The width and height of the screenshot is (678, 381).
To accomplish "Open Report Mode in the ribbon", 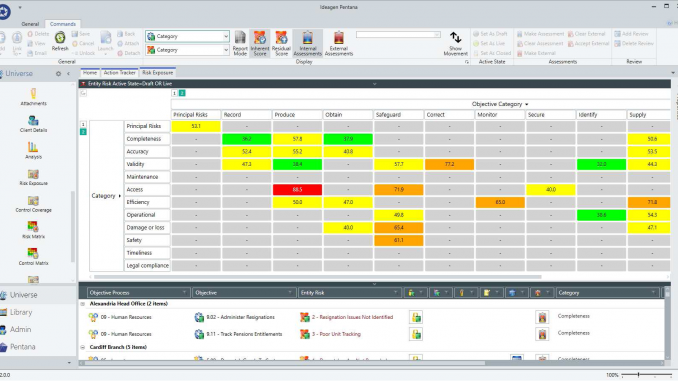I will [240, 43].
